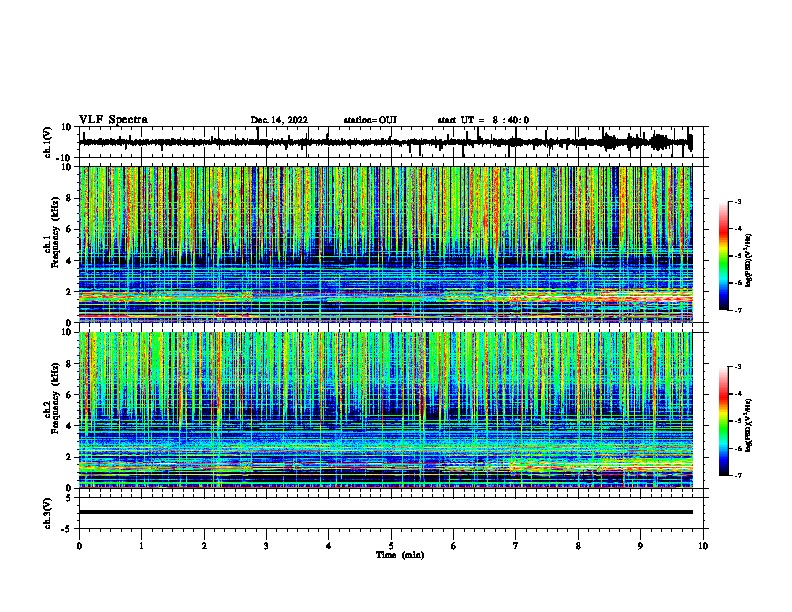This screenshot has height=612, width=792.
Task: Click the "9" tick on the time axis
Action: pyautogui.click(x=640, y=546)
